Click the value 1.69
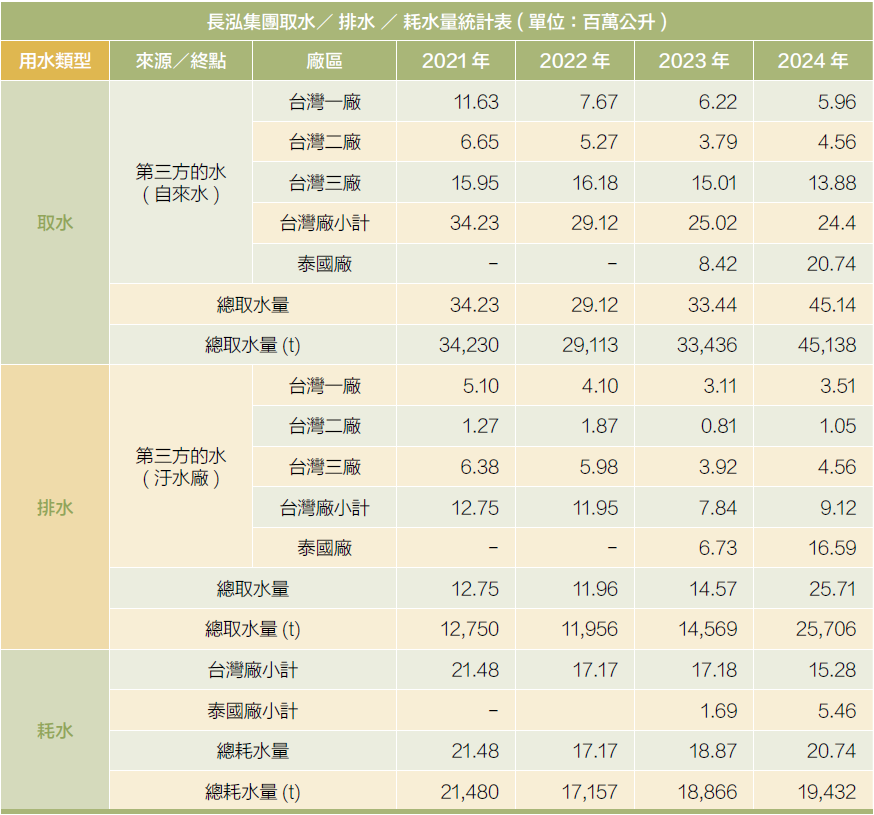Viewport: 874px width, 815px height. [x=719, y=711]
